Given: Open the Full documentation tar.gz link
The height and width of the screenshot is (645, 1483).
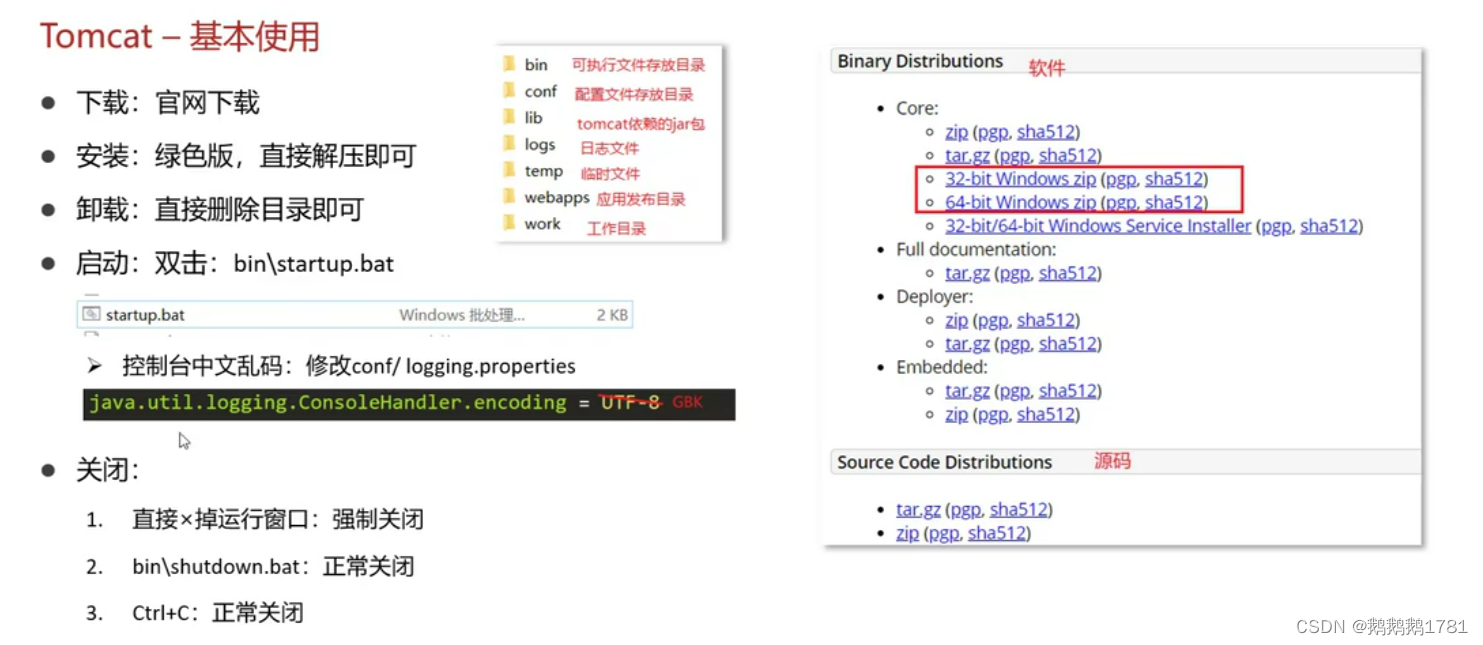Looking at the screenshot, I should [967, 273].
